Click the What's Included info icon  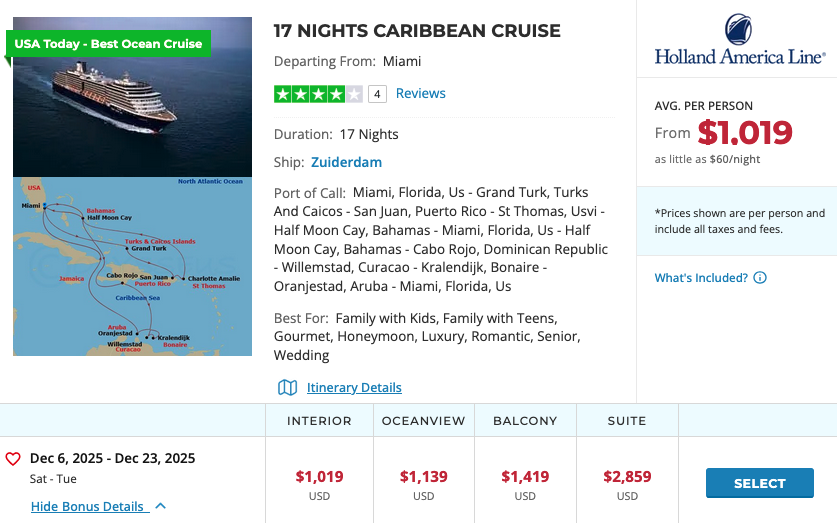[x=760, y=278]
